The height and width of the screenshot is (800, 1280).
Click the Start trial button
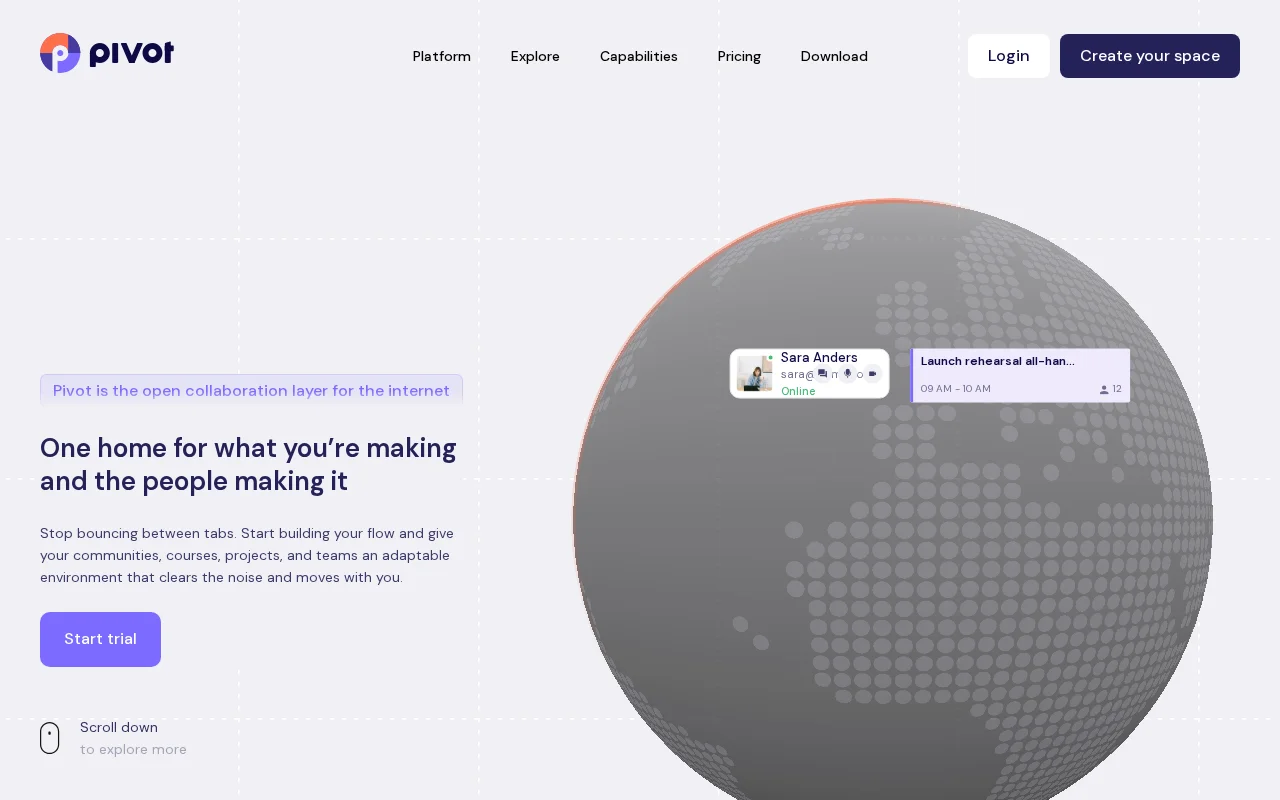coord(100,639)
